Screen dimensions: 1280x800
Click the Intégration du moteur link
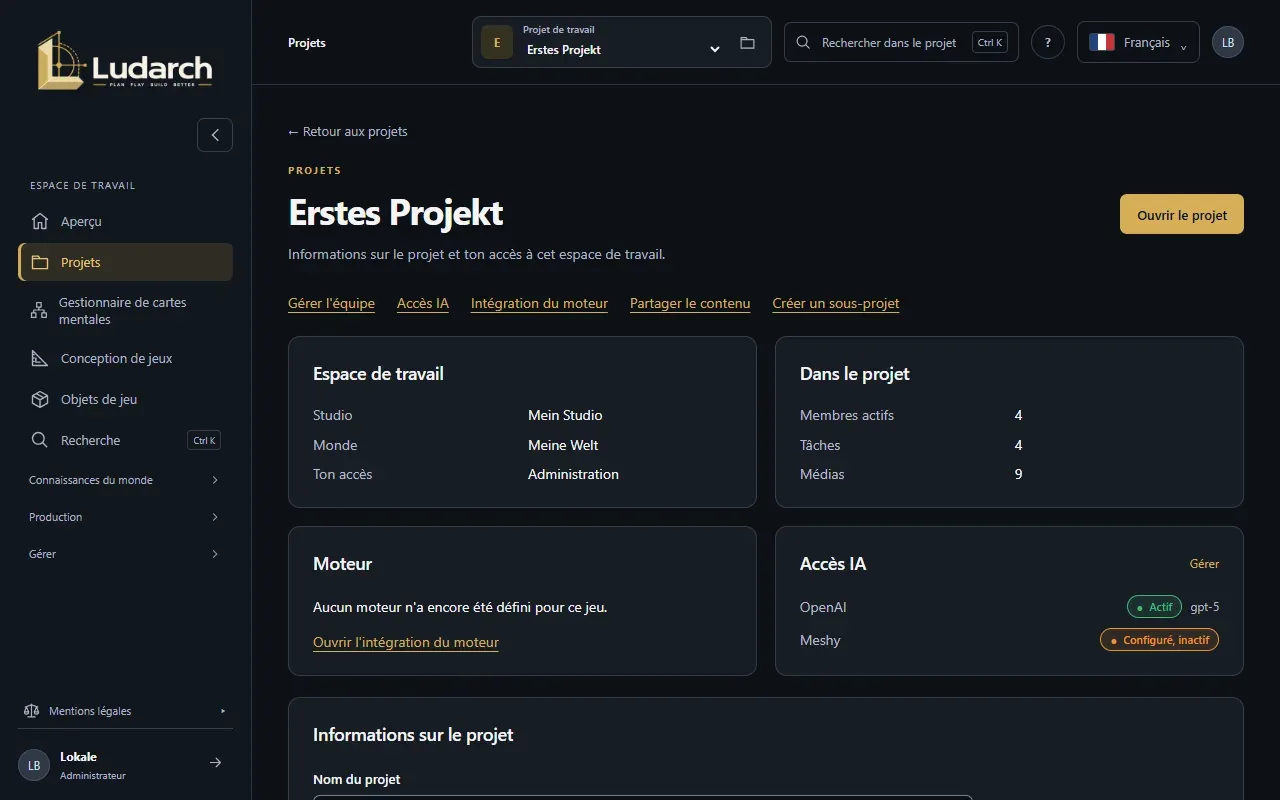click(x=539, y=303)
